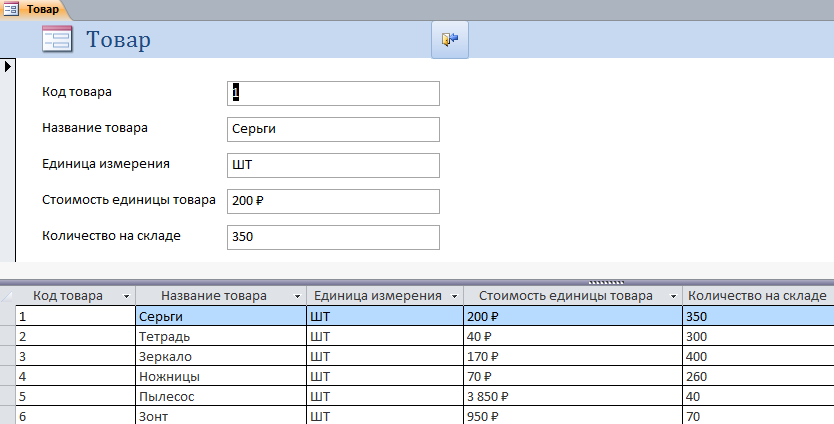Click the Стоимость единицы товара form label

[129, 200]
